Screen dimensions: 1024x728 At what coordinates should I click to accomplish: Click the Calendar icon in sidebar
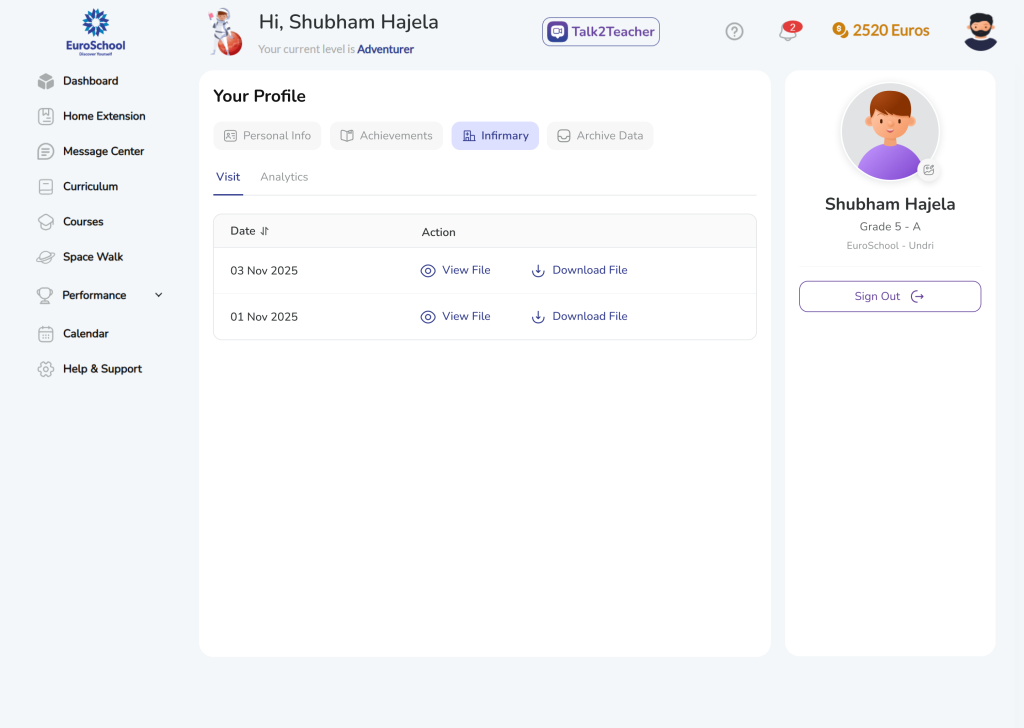pos(45,334)
